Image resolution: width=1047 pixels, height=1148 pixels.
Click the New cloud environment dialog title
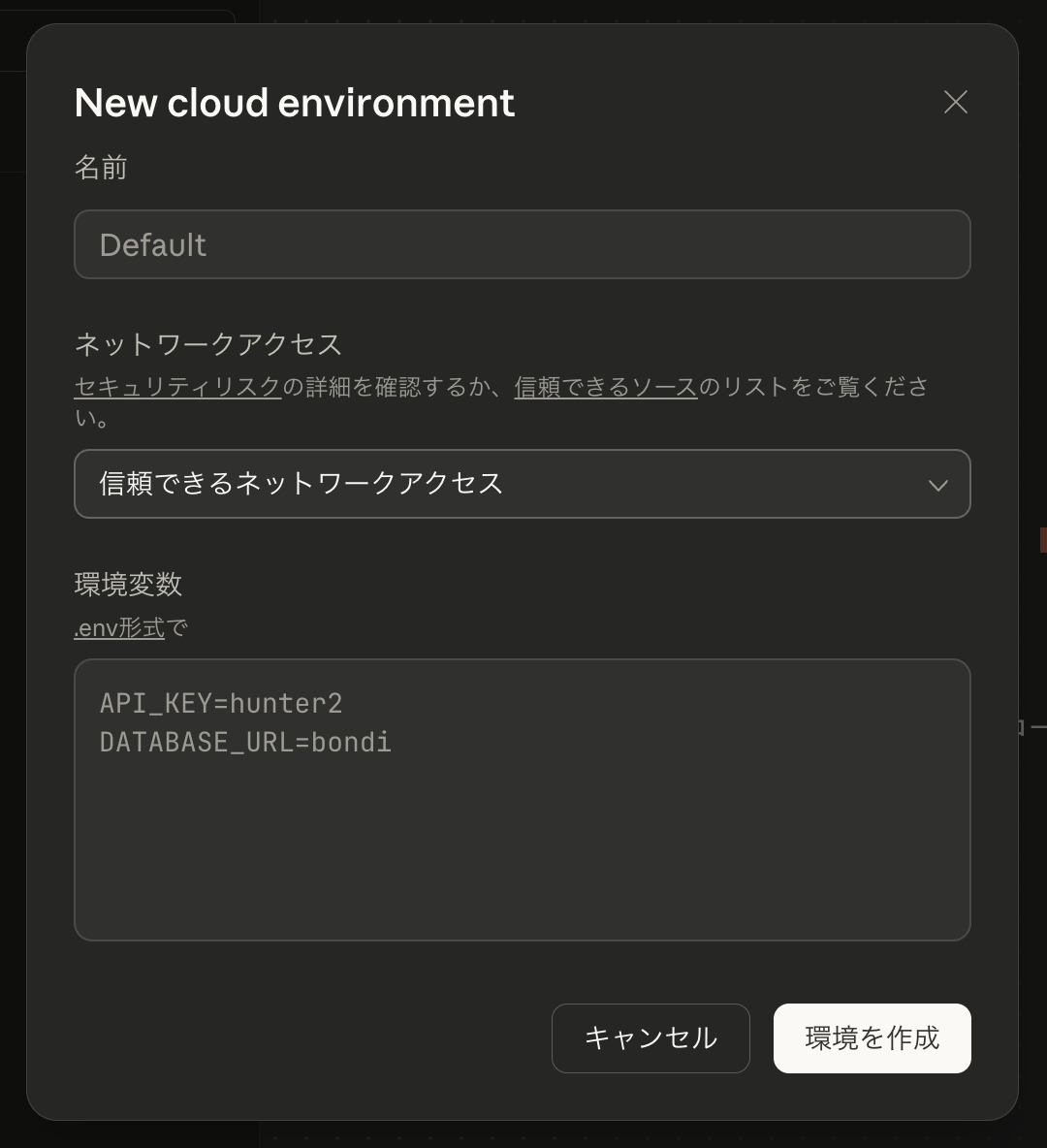(x=294, y=103)
